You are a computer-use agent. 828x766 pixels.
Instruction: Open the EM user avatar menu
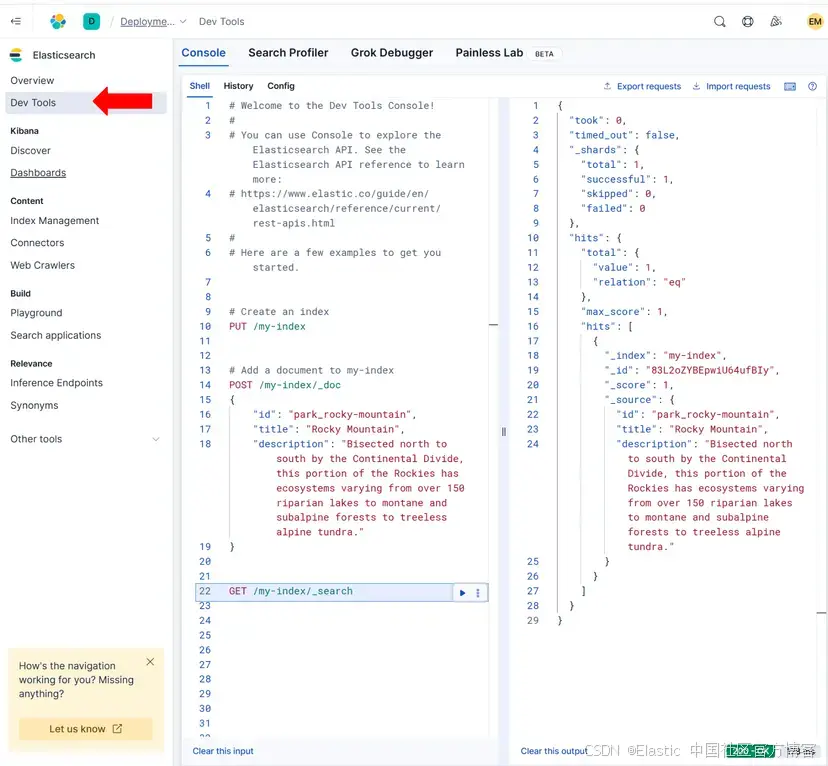[x=814, y=22]
